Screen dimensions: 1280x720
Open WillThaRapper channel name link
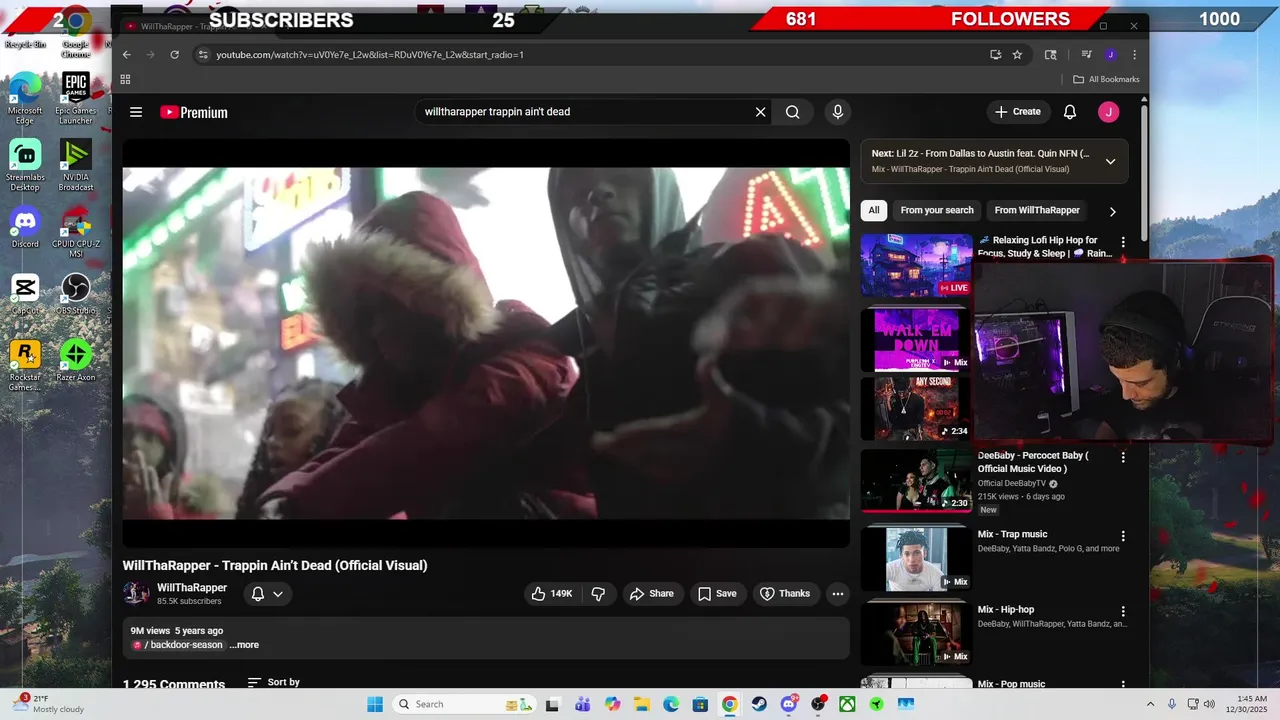click(x=192, y=588)
